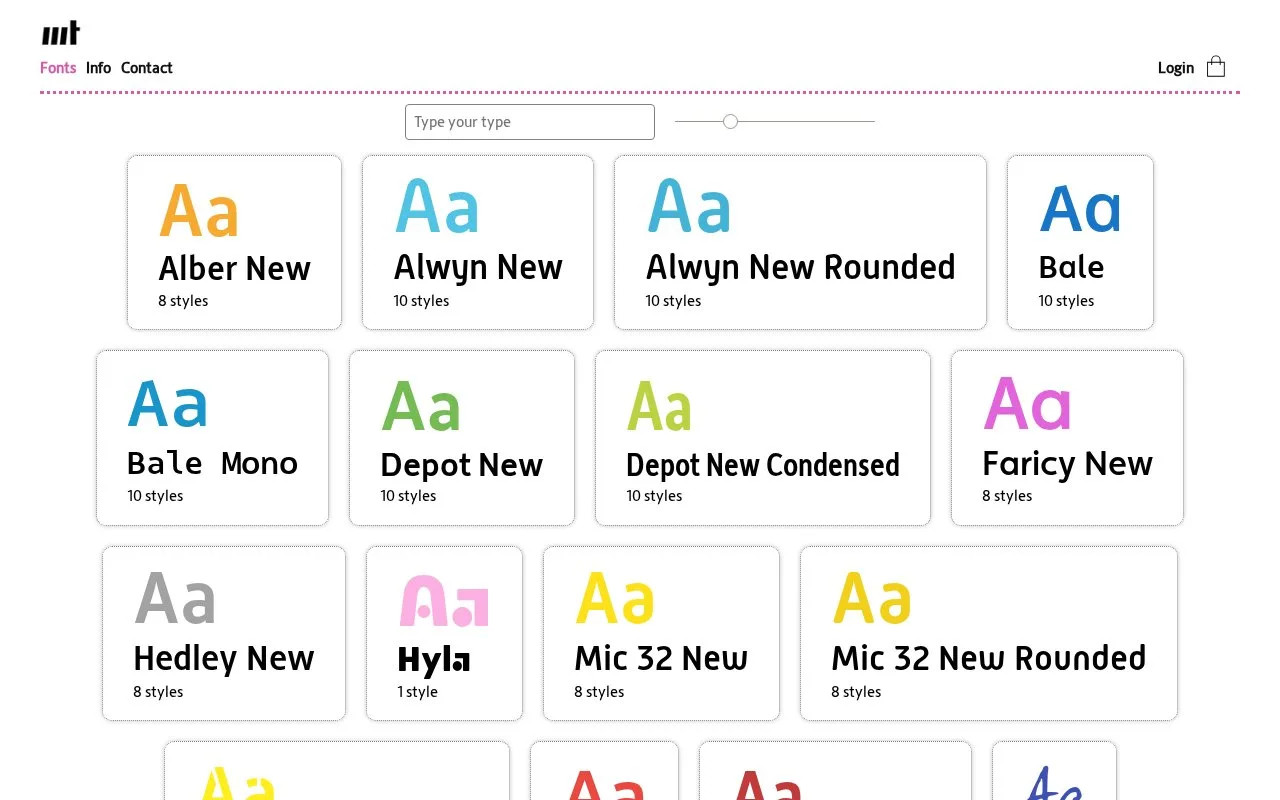
Task: Click the pink Aa sample for Faricy New
Action: click(1027, 403)
